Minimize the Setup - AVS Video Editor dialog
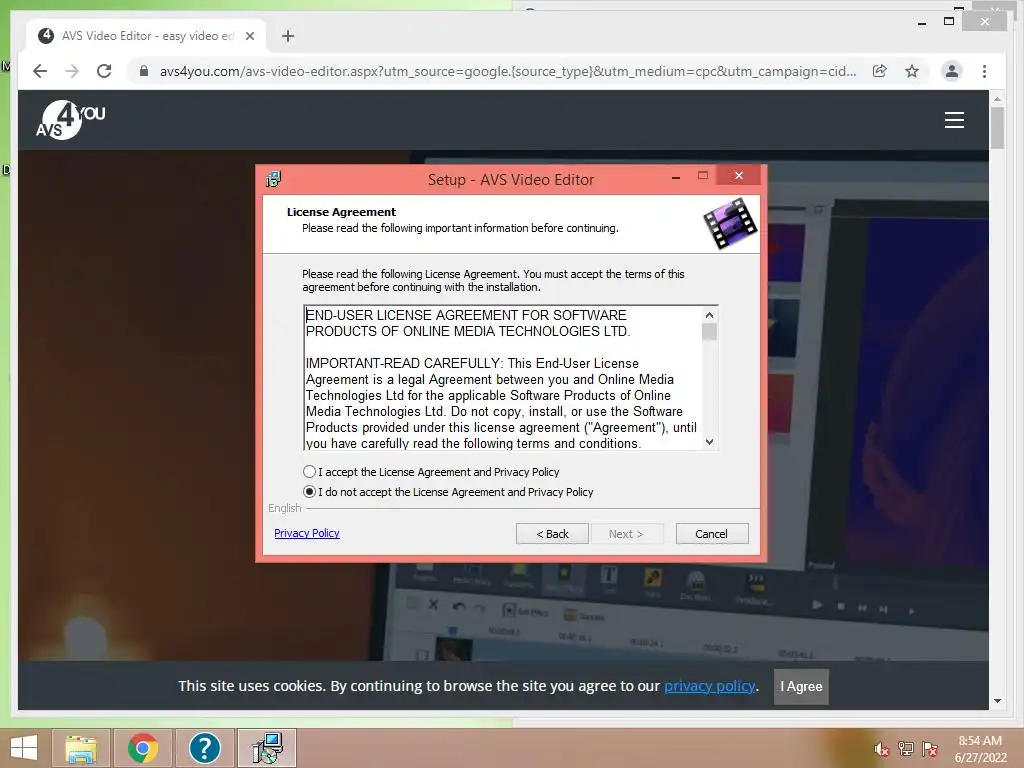Screen dimensions: 1024x768 click(676, 176)
